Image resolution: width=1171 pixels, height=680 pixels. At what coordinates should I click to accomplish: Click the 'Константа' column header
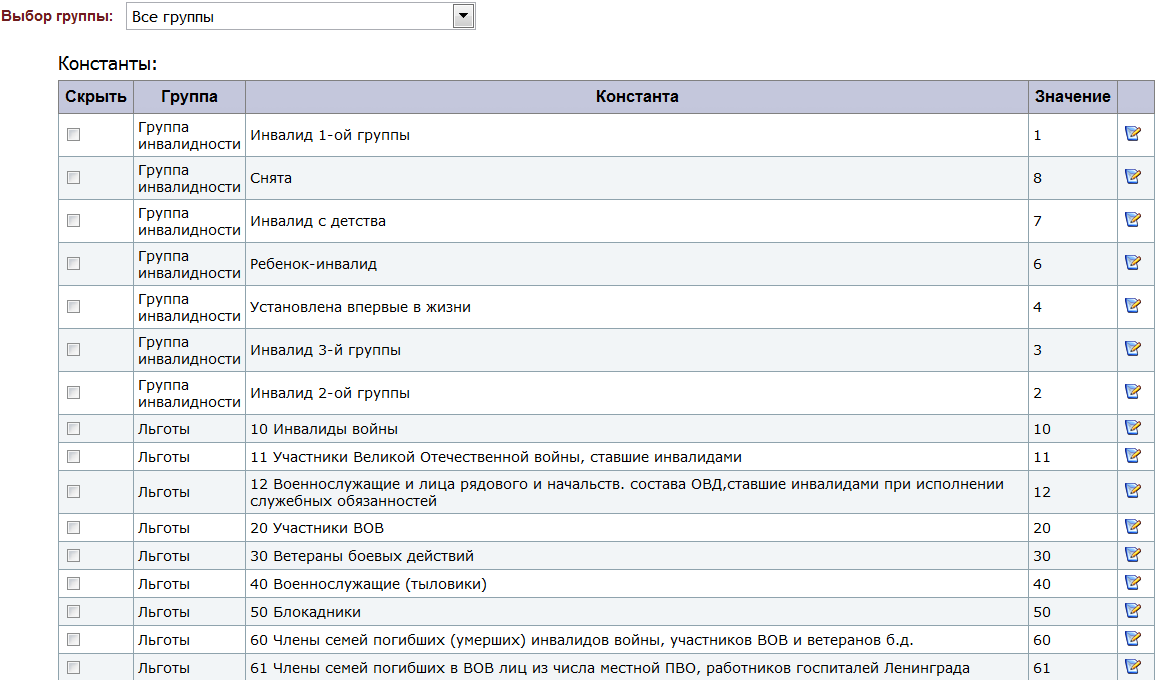637,97
